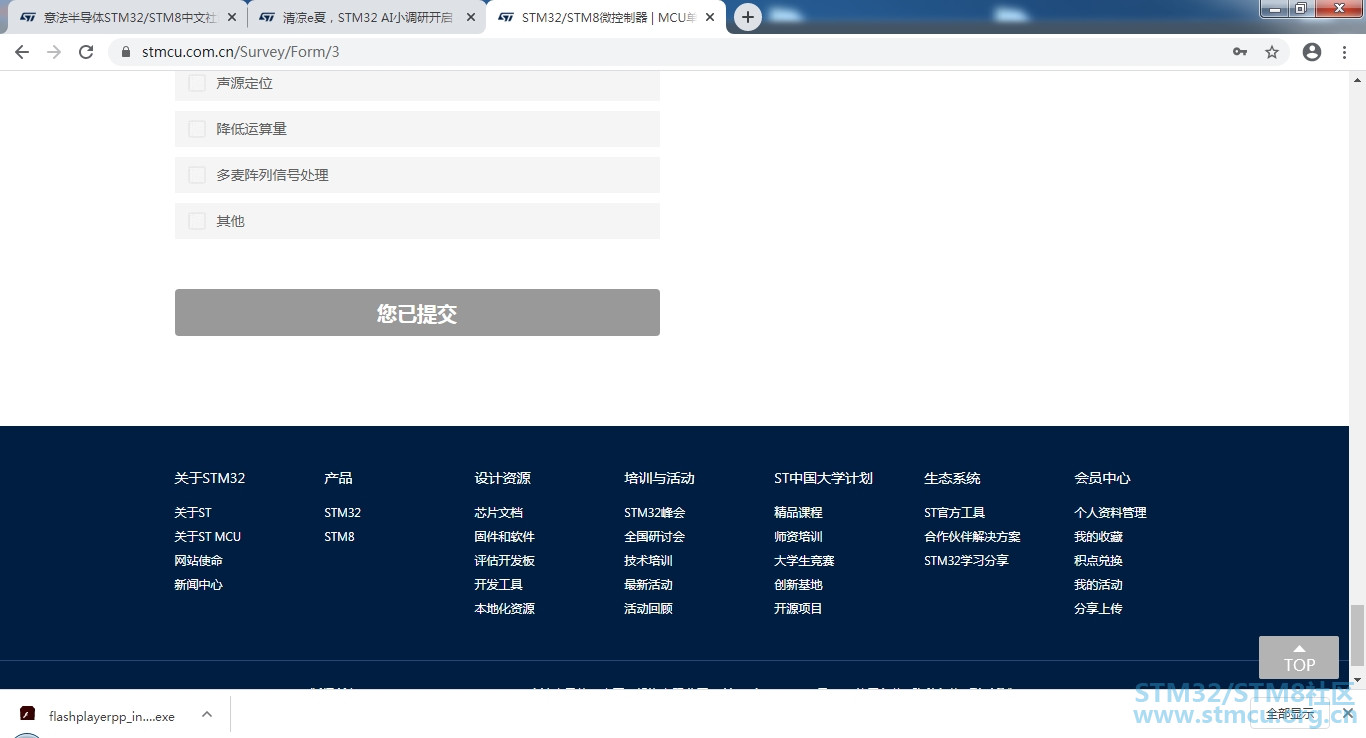Switch to the 清凉e夏 STM32 AI小调研 tab
The image size is (1366, 738).
pos(366,17)
